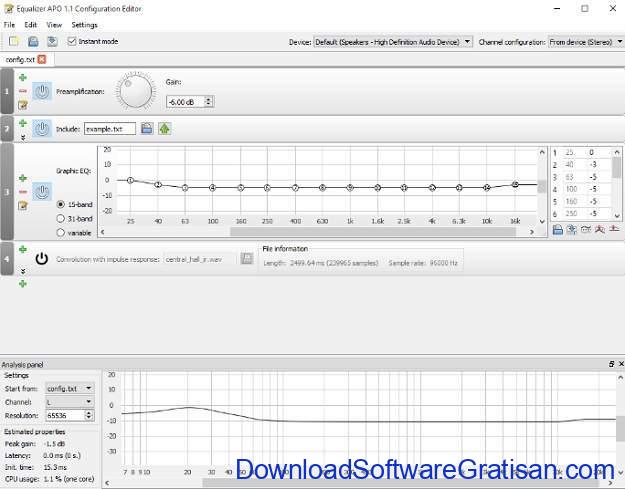This screenshot has width=625, height=489.
Task: Add new filter at bottom of list
Action: pyautogui.click(x=23, y=284)
